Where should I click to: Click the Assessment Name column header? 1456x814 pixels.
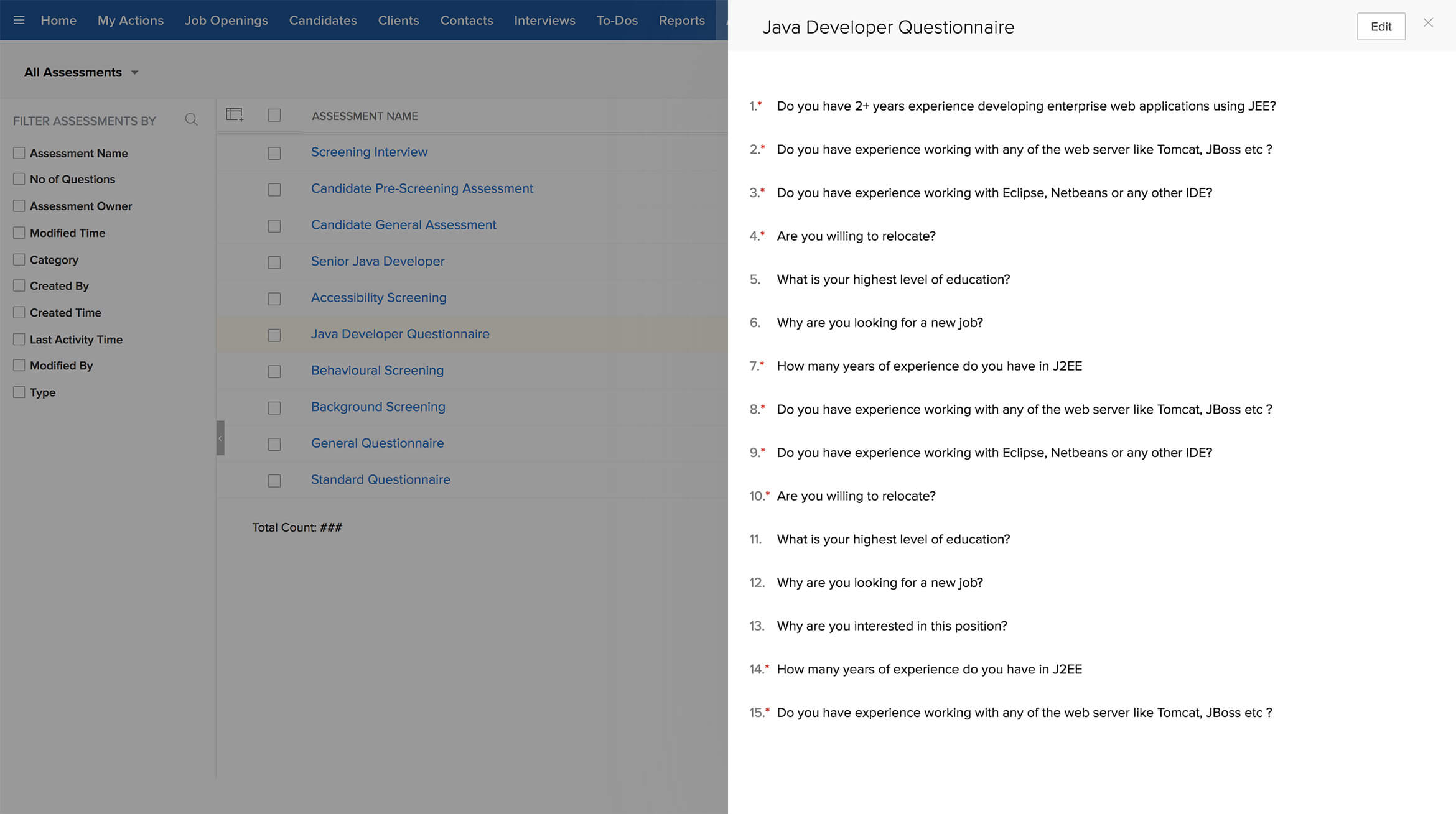[365, 116]
